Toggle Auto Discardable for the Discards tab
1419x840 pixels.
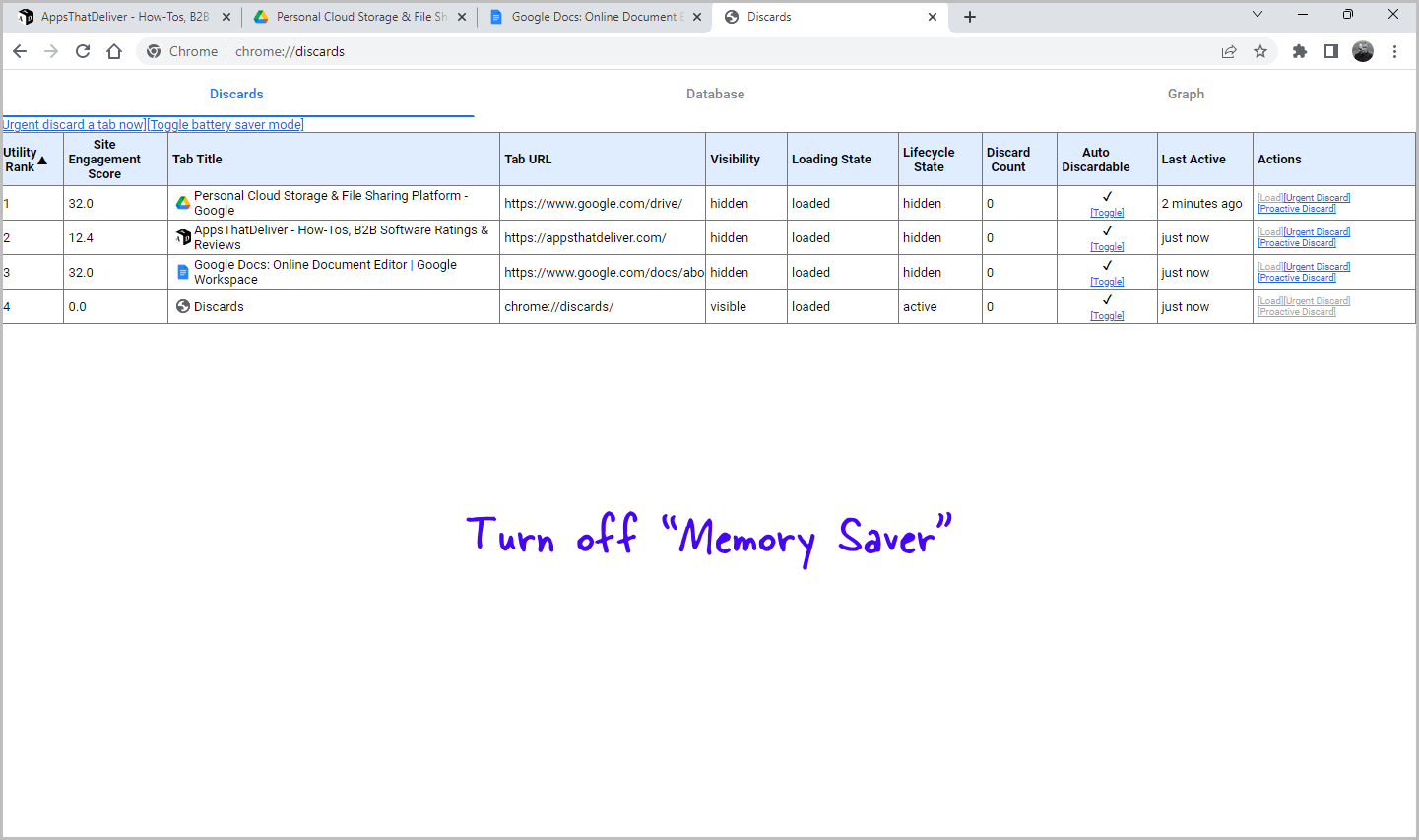click(x=1107, y=315)
